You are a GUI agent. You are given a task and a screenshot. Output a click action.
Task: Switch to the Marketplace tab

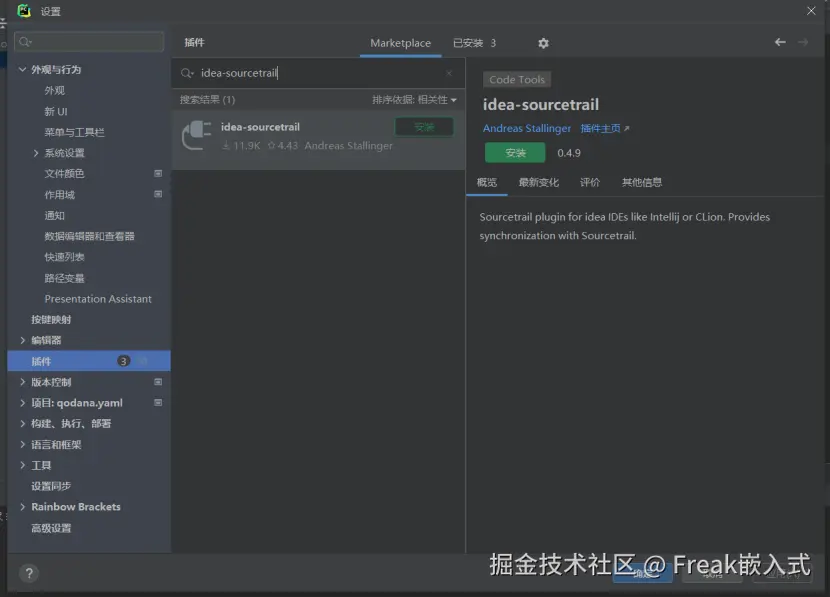pyautogui.click(x=401, y=43)
